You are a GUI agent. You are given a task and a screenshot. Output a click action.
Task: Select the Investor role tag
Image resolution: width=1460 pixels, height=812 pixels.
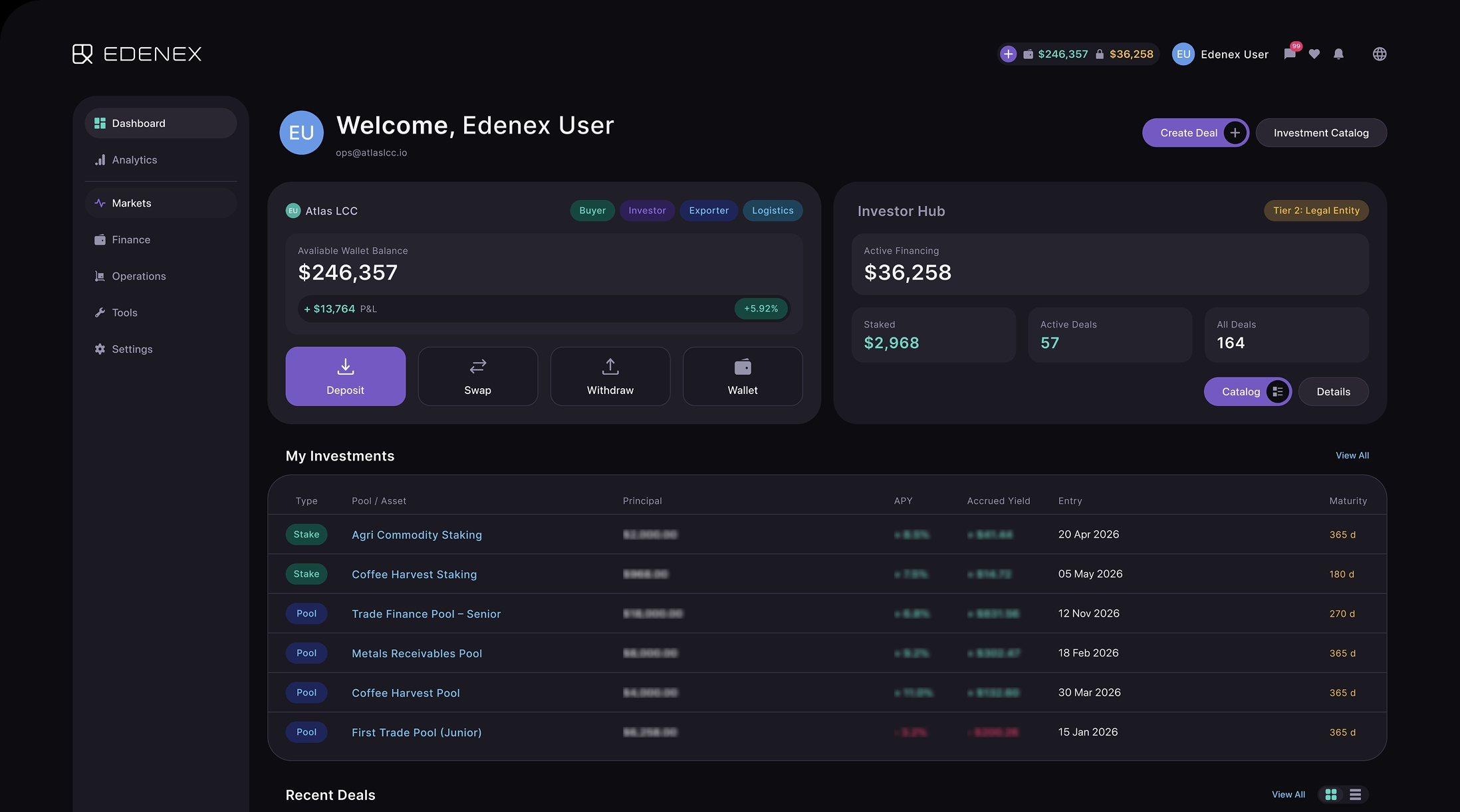[x=647, y=211]
